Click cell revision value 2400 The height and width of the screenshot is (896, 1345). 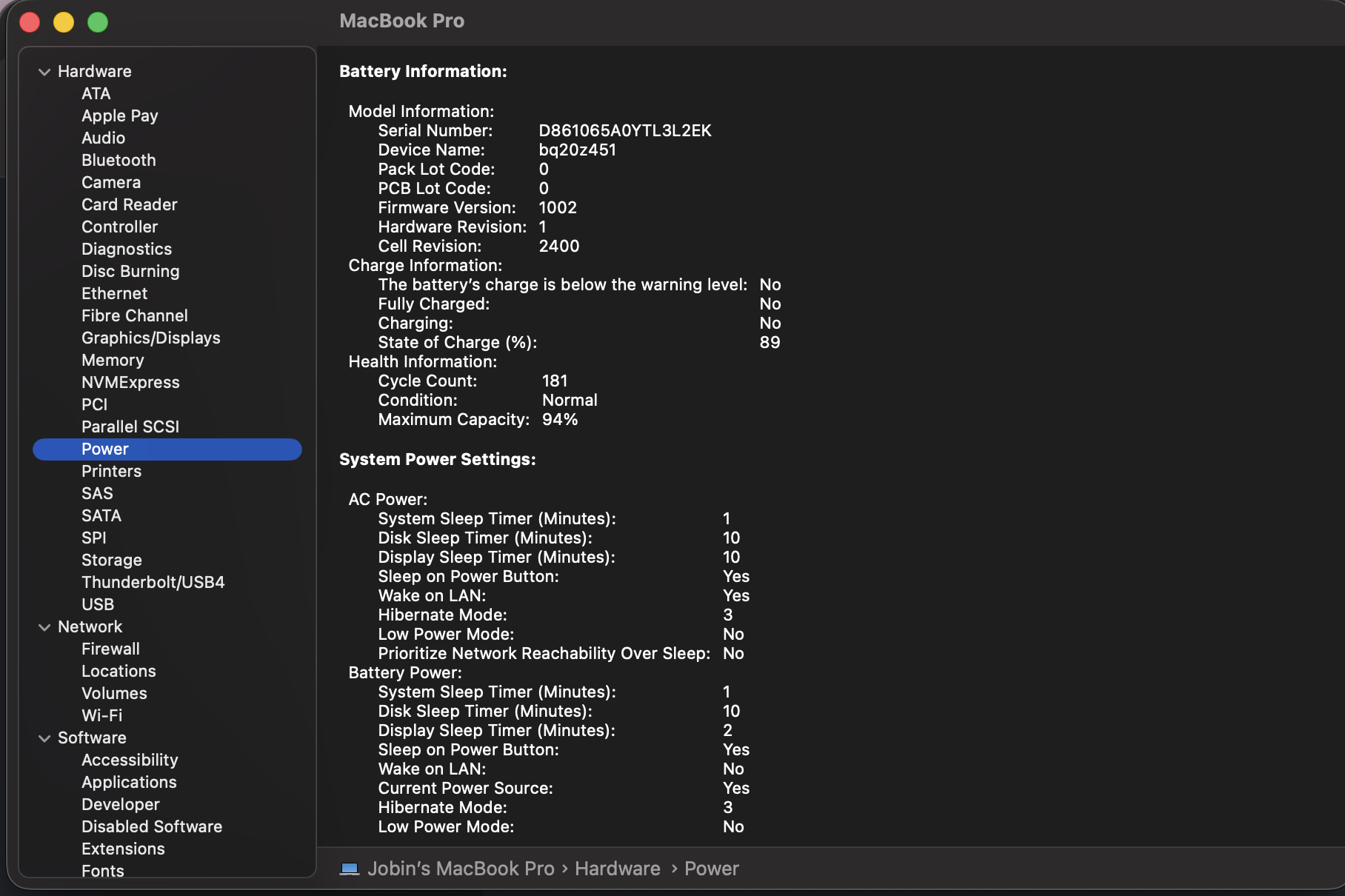pyautogui.click(x=559, y=246)
